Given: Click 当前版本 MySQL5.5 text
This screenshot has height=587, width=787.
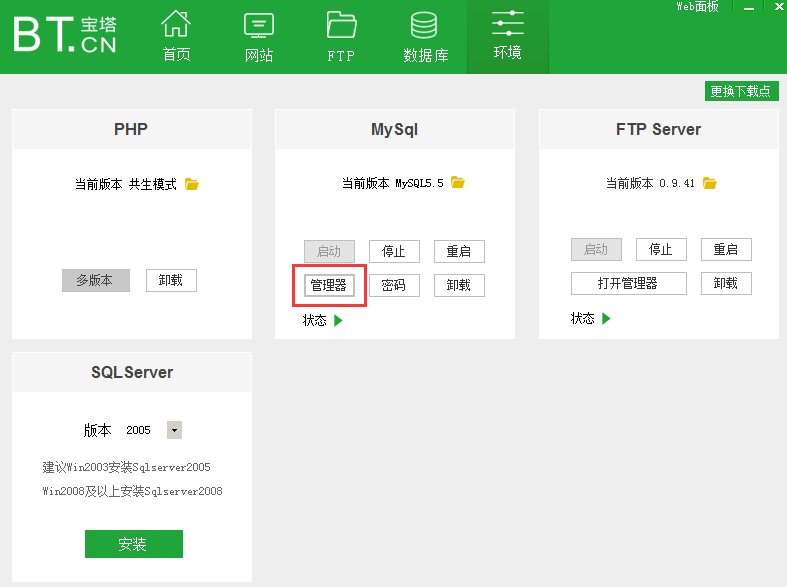Looking at the screenshot, I should 392,183.
